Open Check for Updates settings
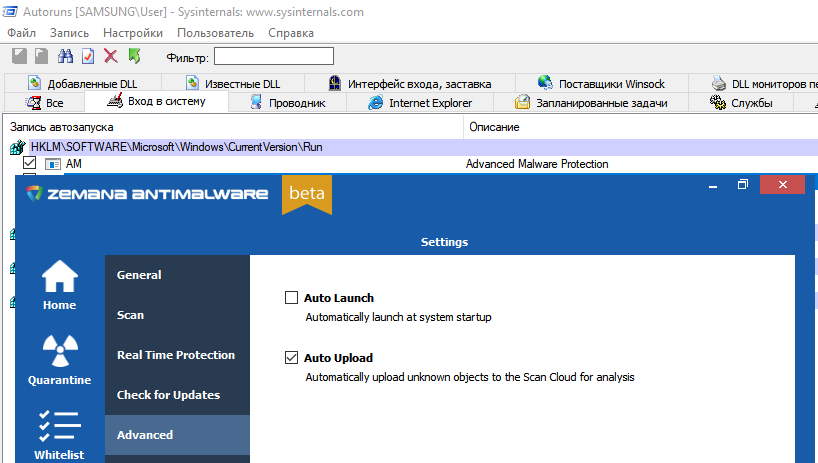 tap(177, 395)
